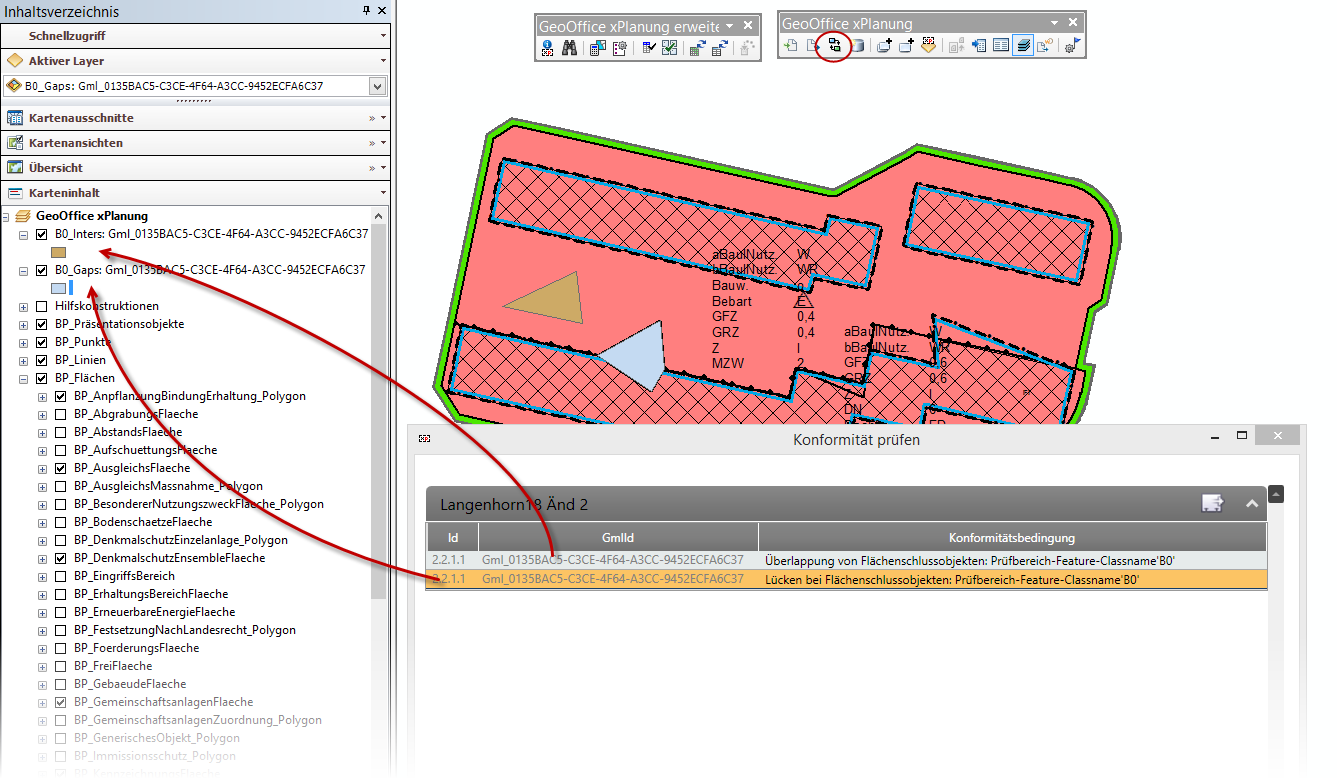Open the Aktiver Layer combo box dropdown
Screen dimensions: 1337x779
[377, 87]
